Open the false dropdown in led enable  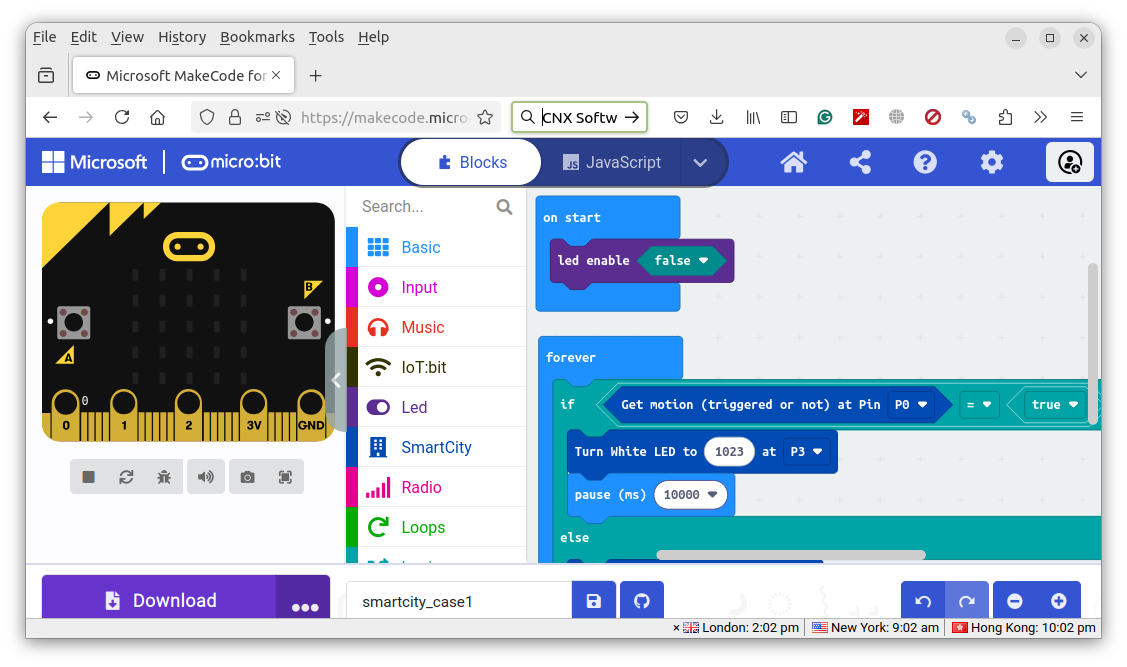coord(681,261)
